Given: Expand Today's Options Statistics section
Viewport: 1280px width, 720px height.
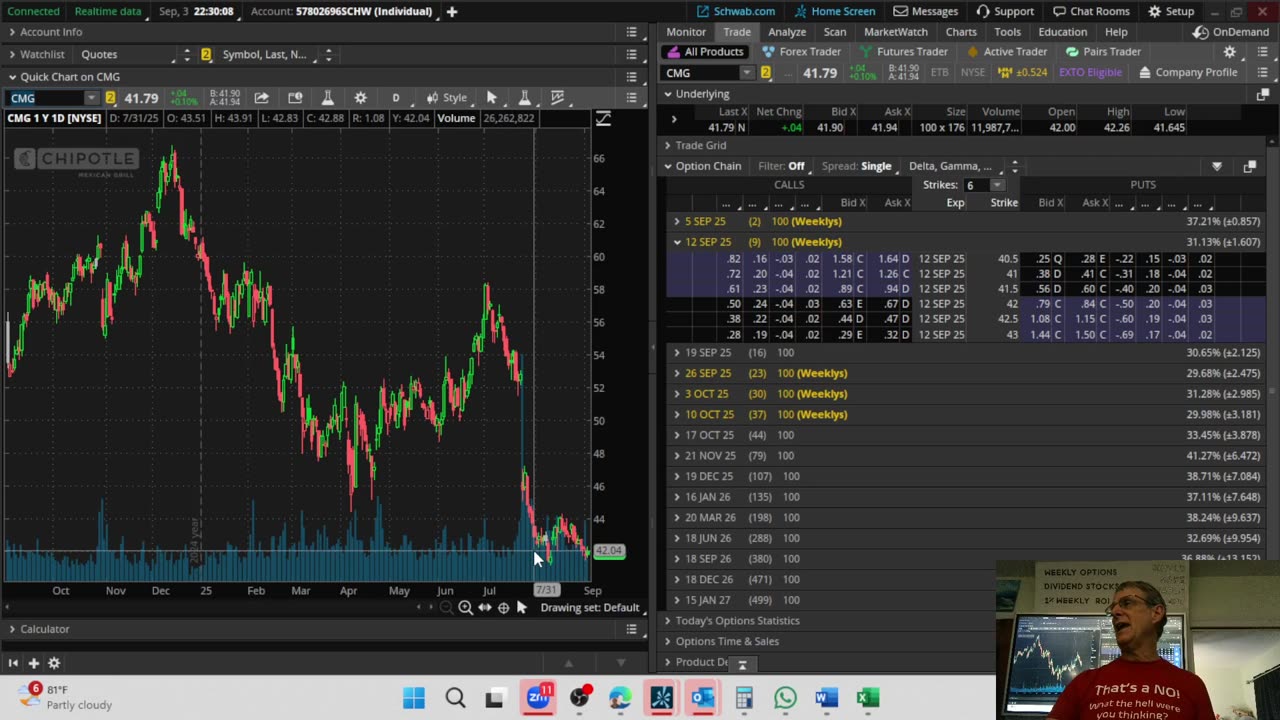Looking at the screenshot, I should point(668,621).
